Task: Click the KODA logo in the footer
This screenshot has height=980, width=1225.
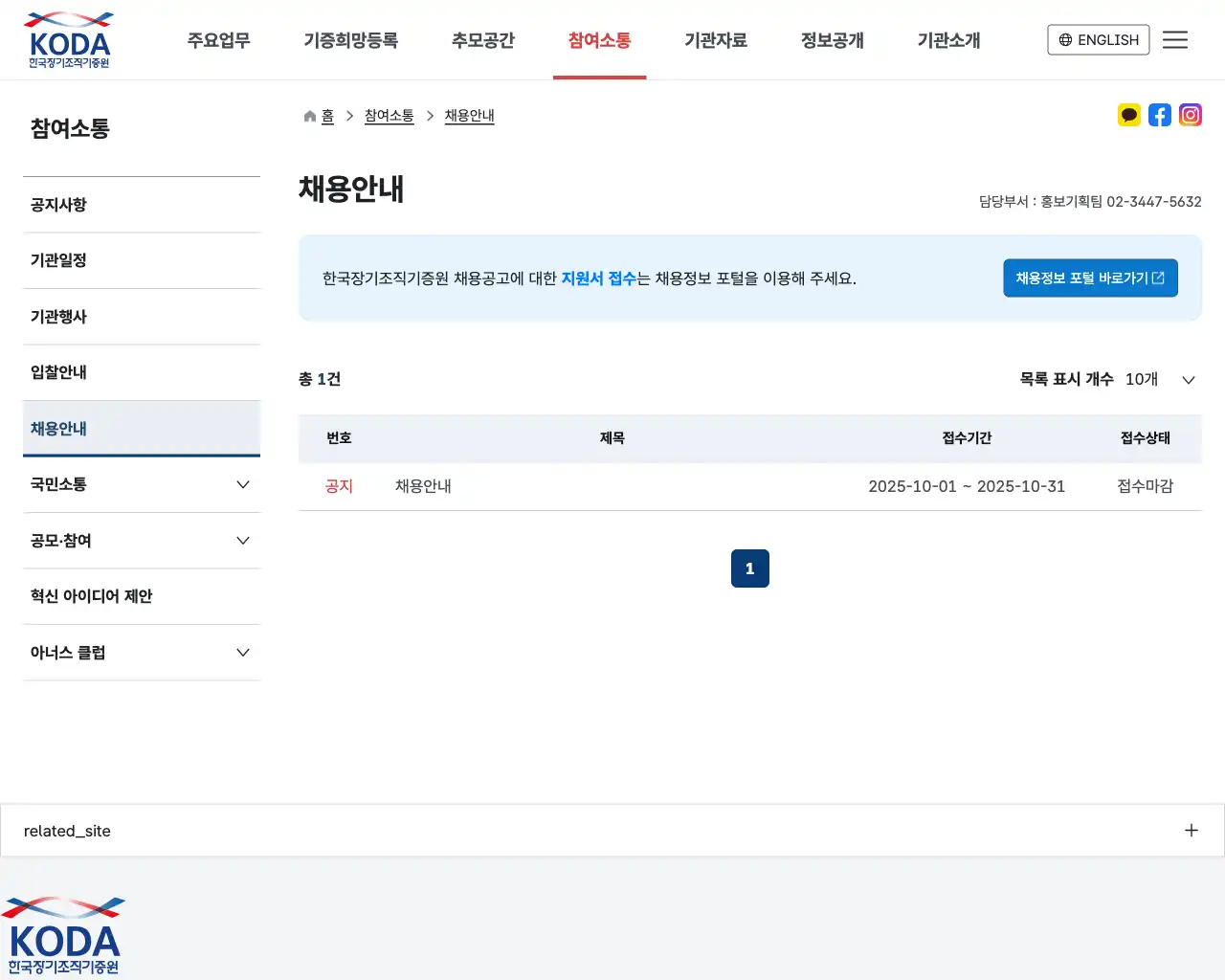Action: (x=63, y=933)
